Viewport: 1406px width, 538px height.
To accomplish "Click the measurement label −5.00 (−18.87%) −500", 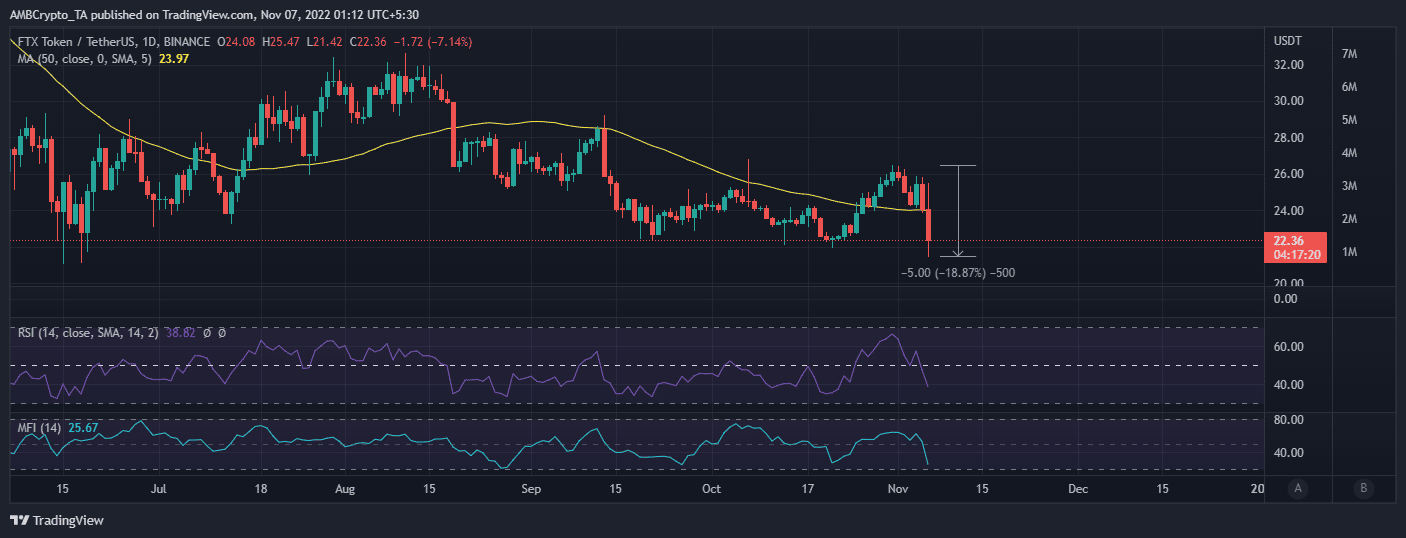I will [x=958, y=272].
